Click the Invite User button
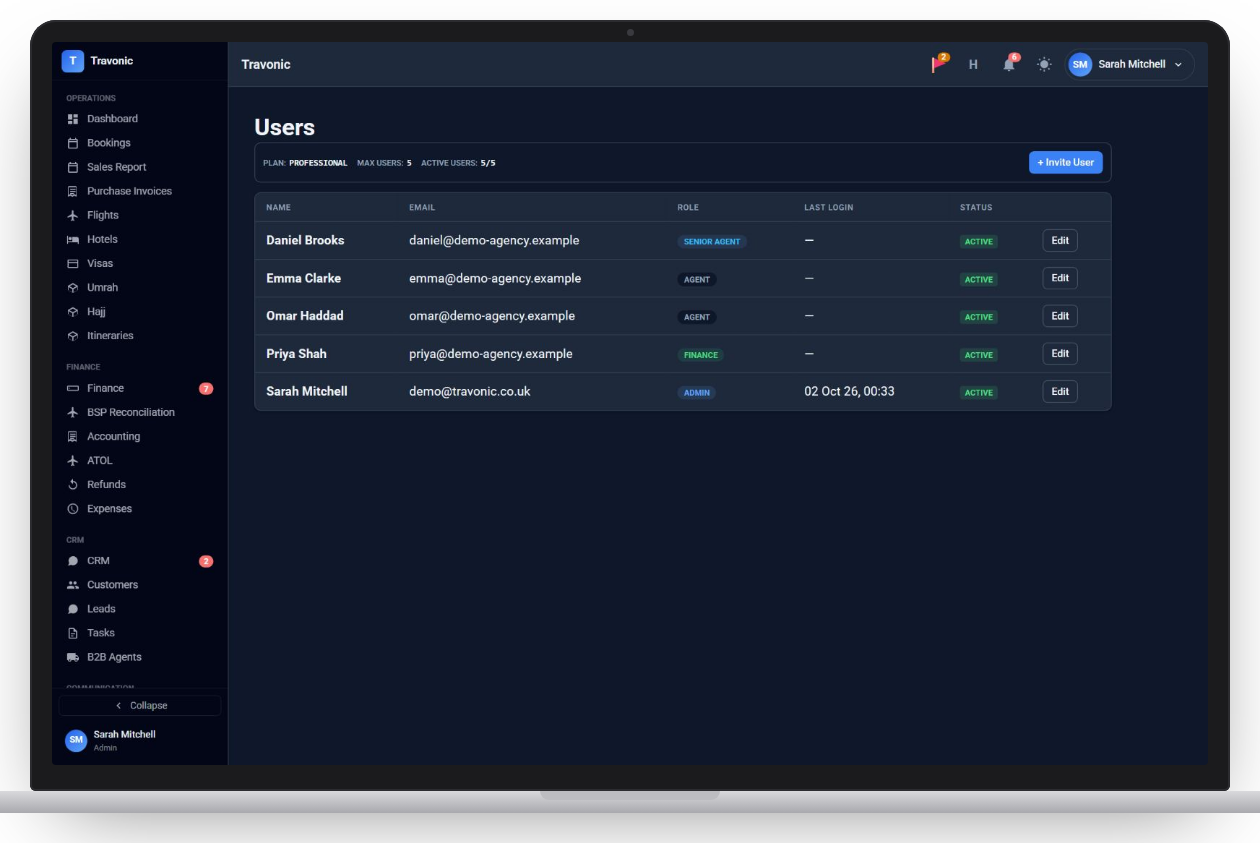The width and height of the screenshot is (1260, 843). [1065, 162]
